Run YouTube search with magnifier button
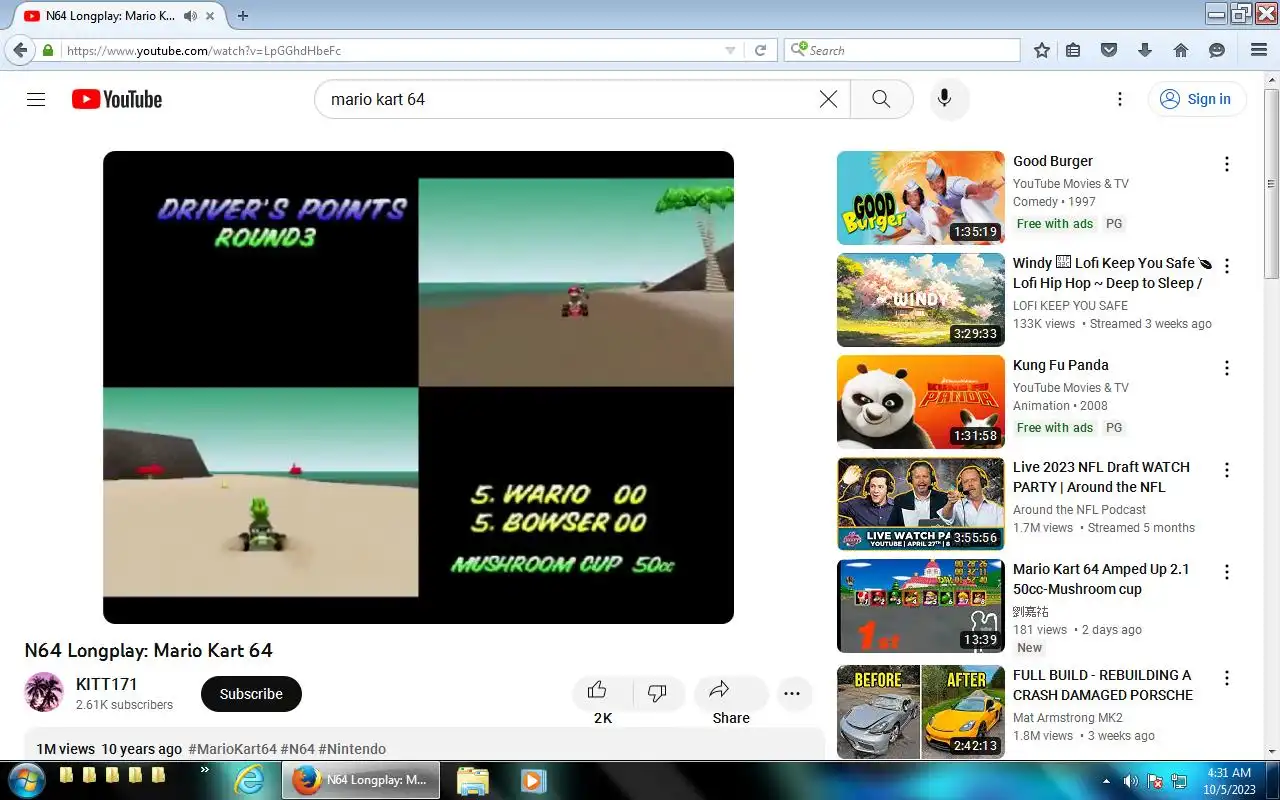This screenshot has width=1280, height=800. pos(881,99)
